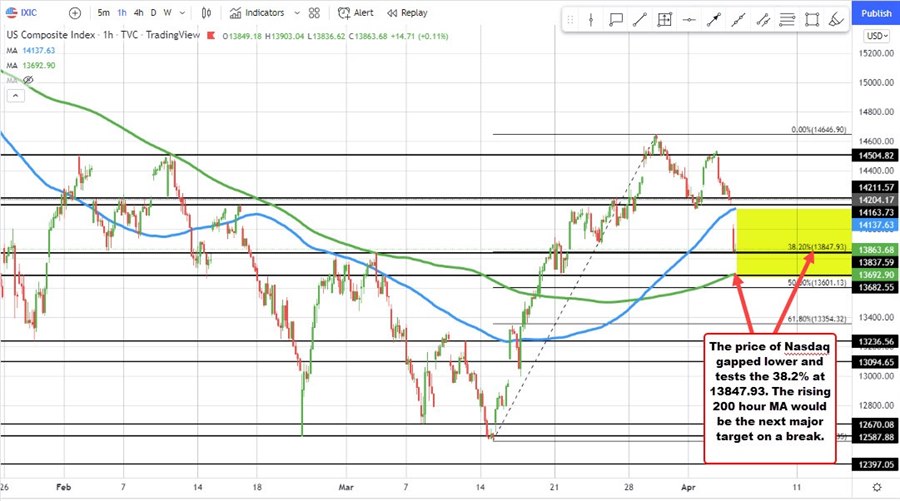Click the 13837.59 price label
900x501 pixels.
click(x=876, y=262)
